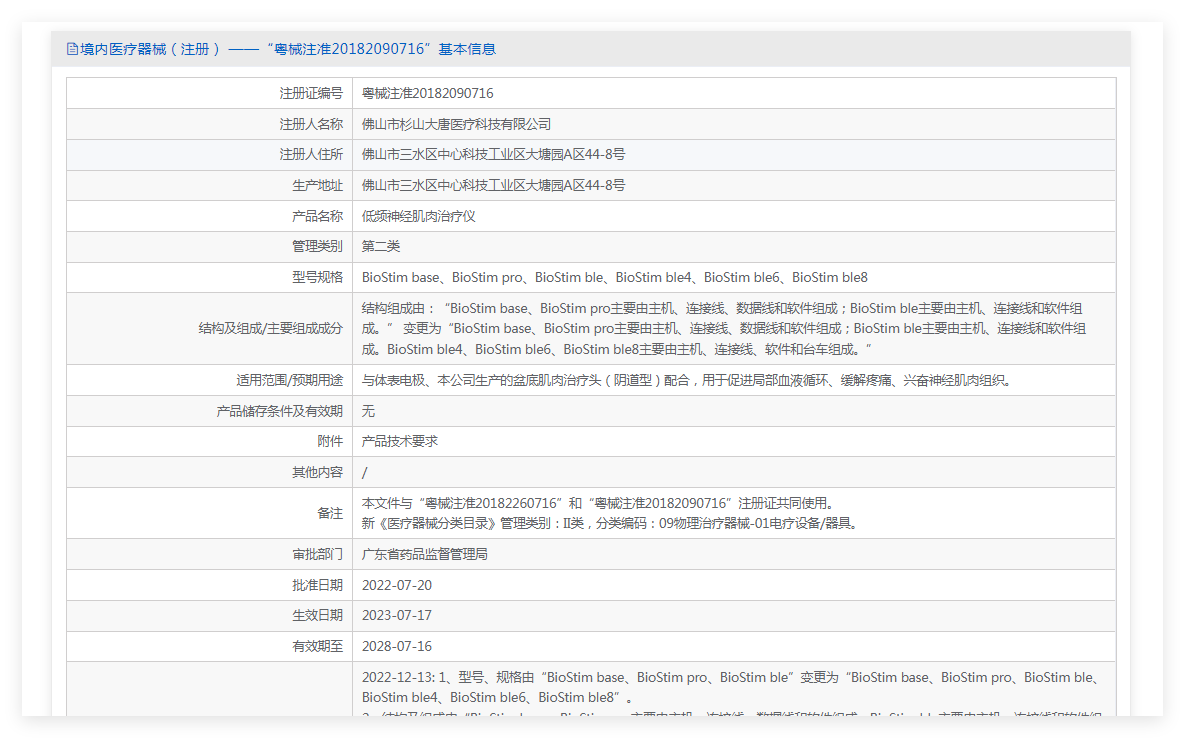Click the 注册证编号 label cell
Image resolution: width=1185 pixels, height=738 pixels.
coord(209,94)
